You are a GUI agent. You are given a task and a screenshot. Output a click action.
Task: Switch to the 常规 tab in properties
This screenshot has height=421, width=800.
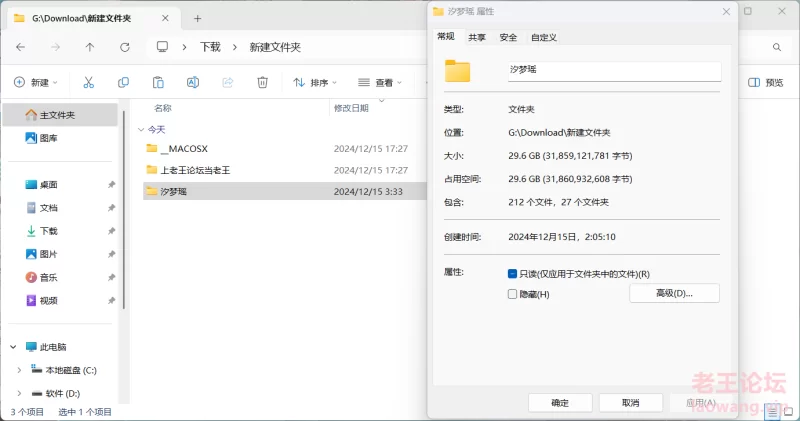click(x=446, y=37)
